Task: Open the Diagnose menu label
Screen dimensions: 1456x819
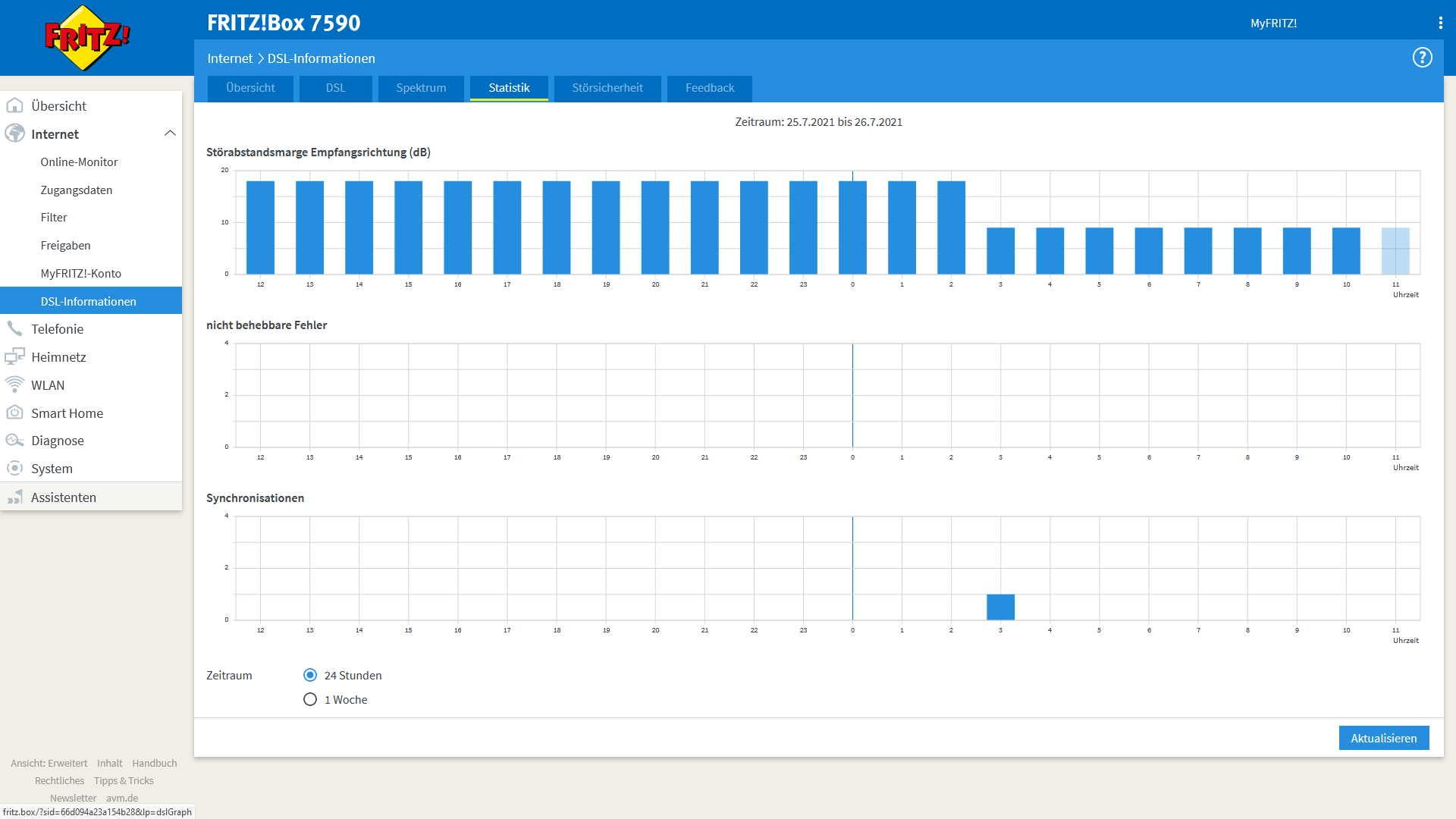Action: pyautogui.click(x=58, y=441)
